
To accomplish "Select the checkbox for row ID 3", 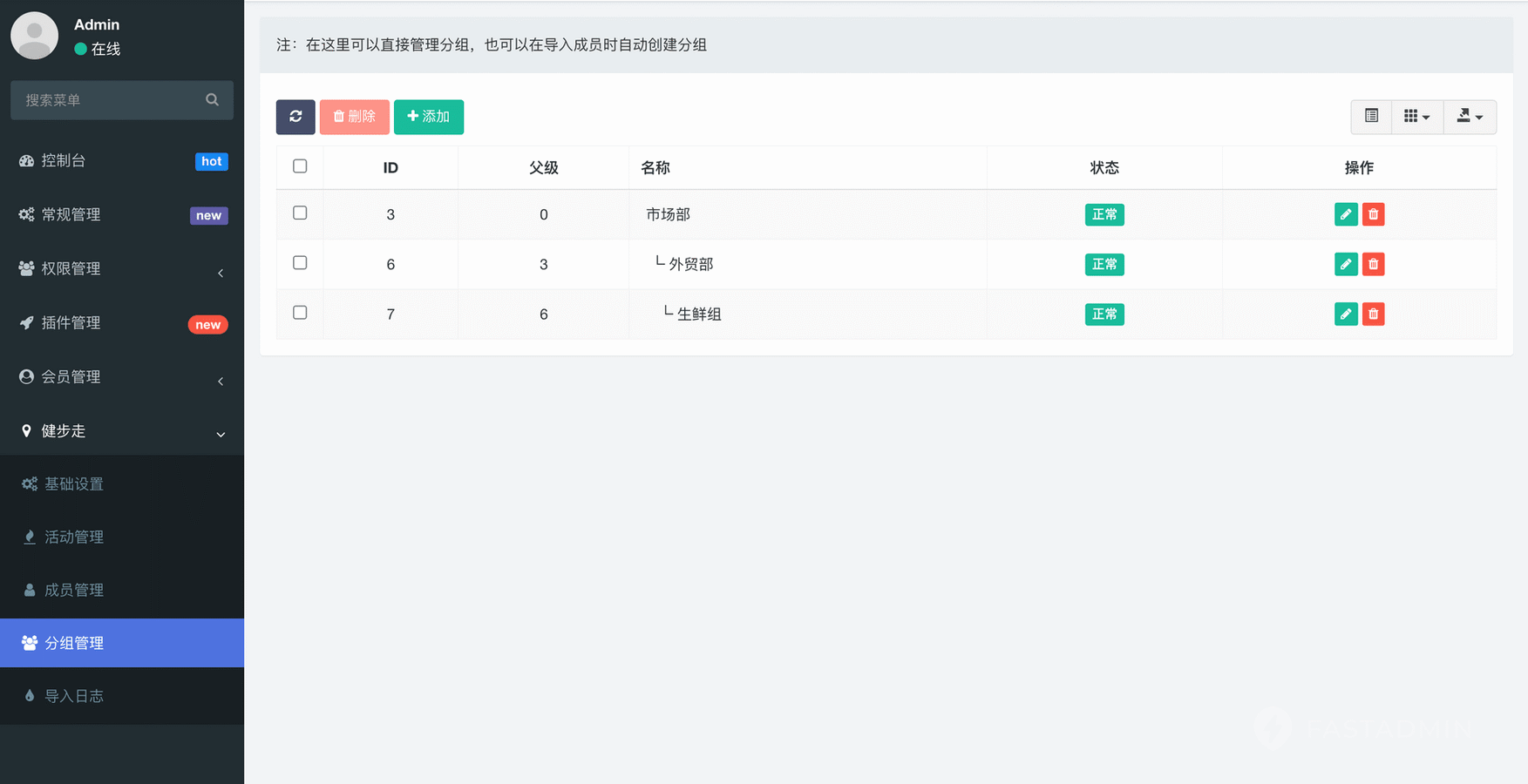I will (300, 213).
